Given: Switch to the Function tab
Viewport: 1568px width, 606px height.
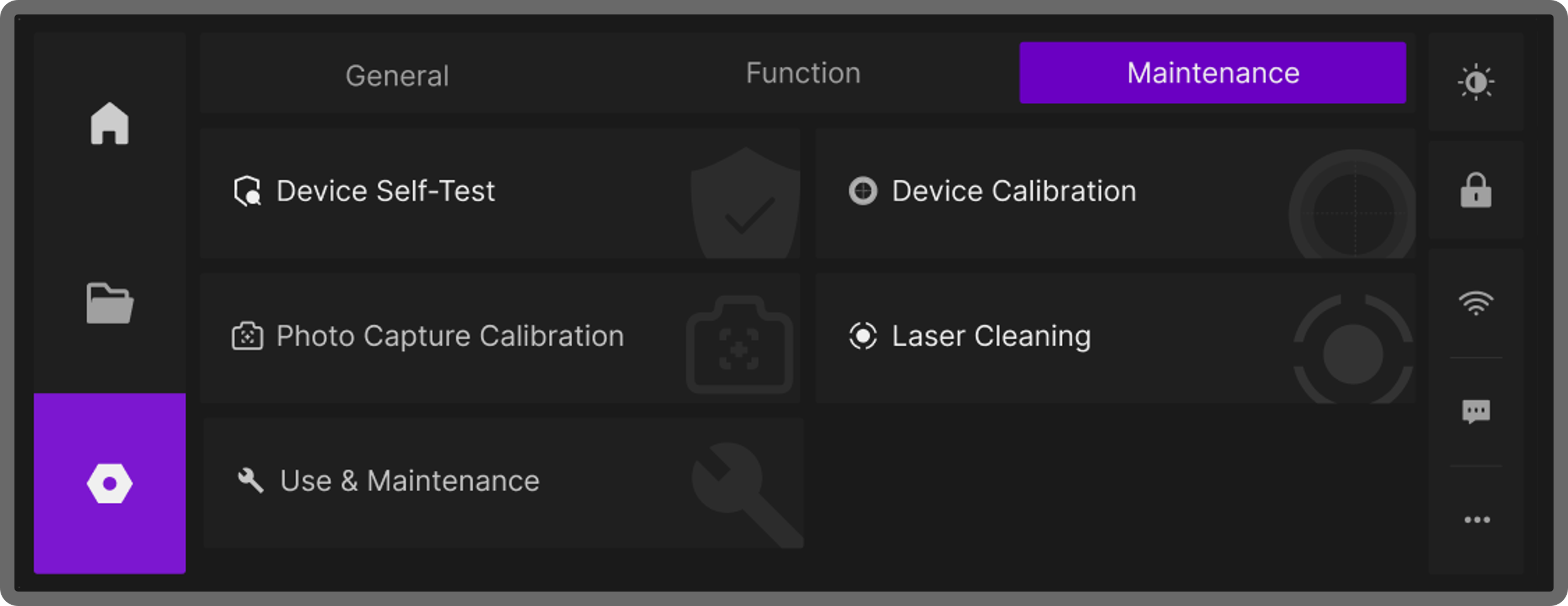Looking at the screenshot, I should [804, 73].
